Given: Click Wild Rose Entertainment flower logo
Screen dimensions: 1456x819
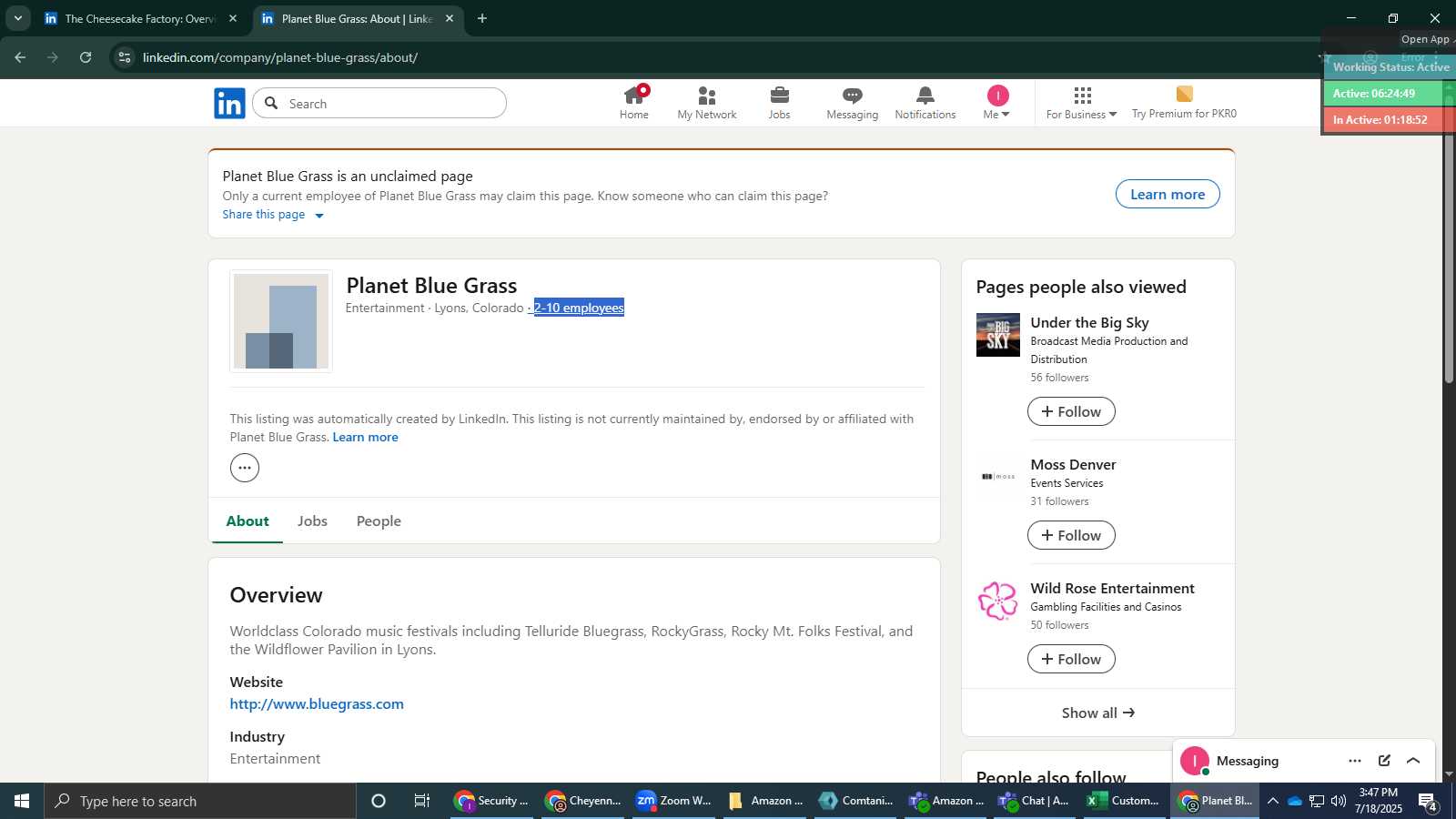Looking at the screenshot, I should (x=998, y=601).
